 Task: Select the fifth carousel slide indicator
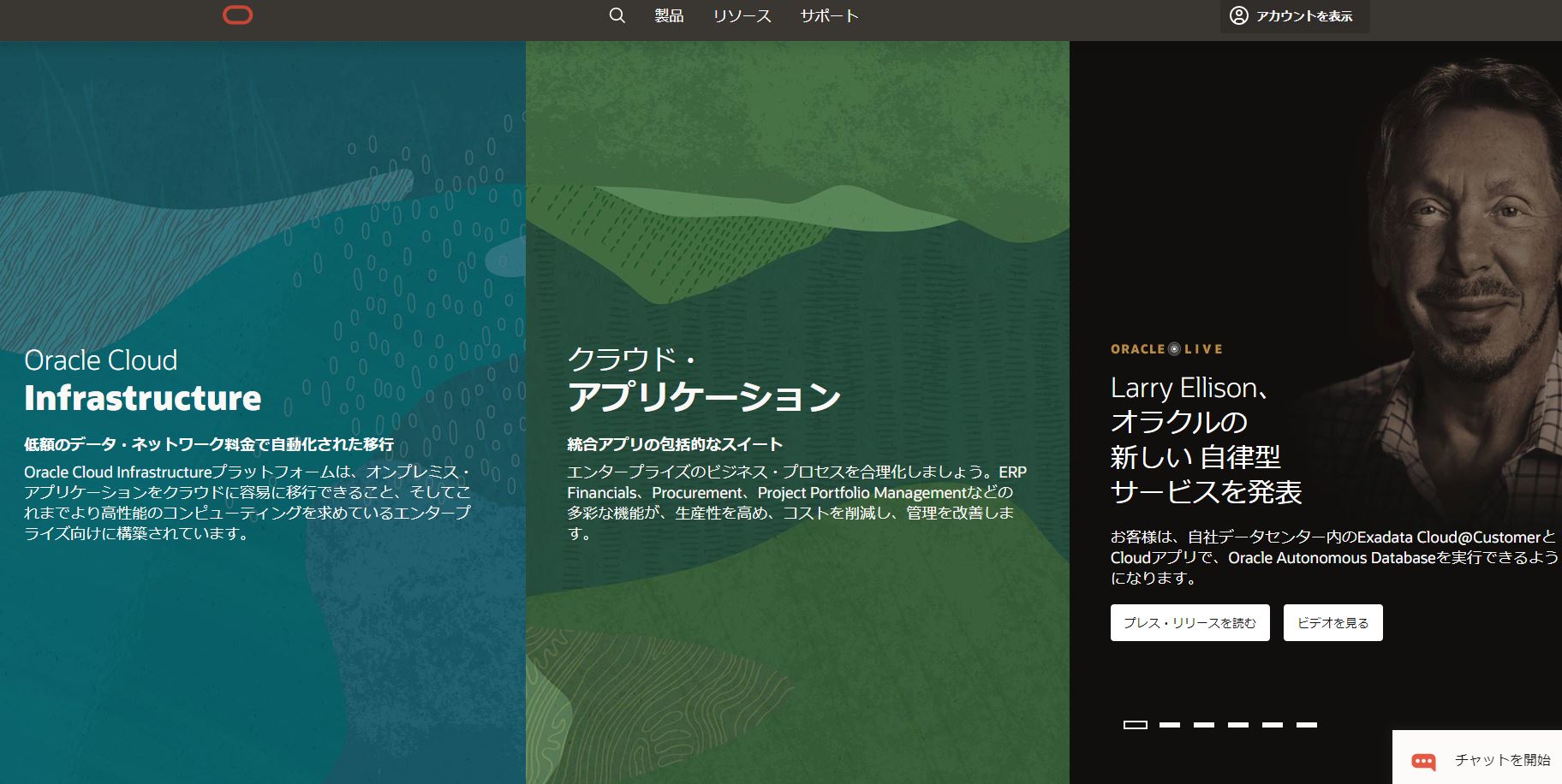click(1273, 724)
